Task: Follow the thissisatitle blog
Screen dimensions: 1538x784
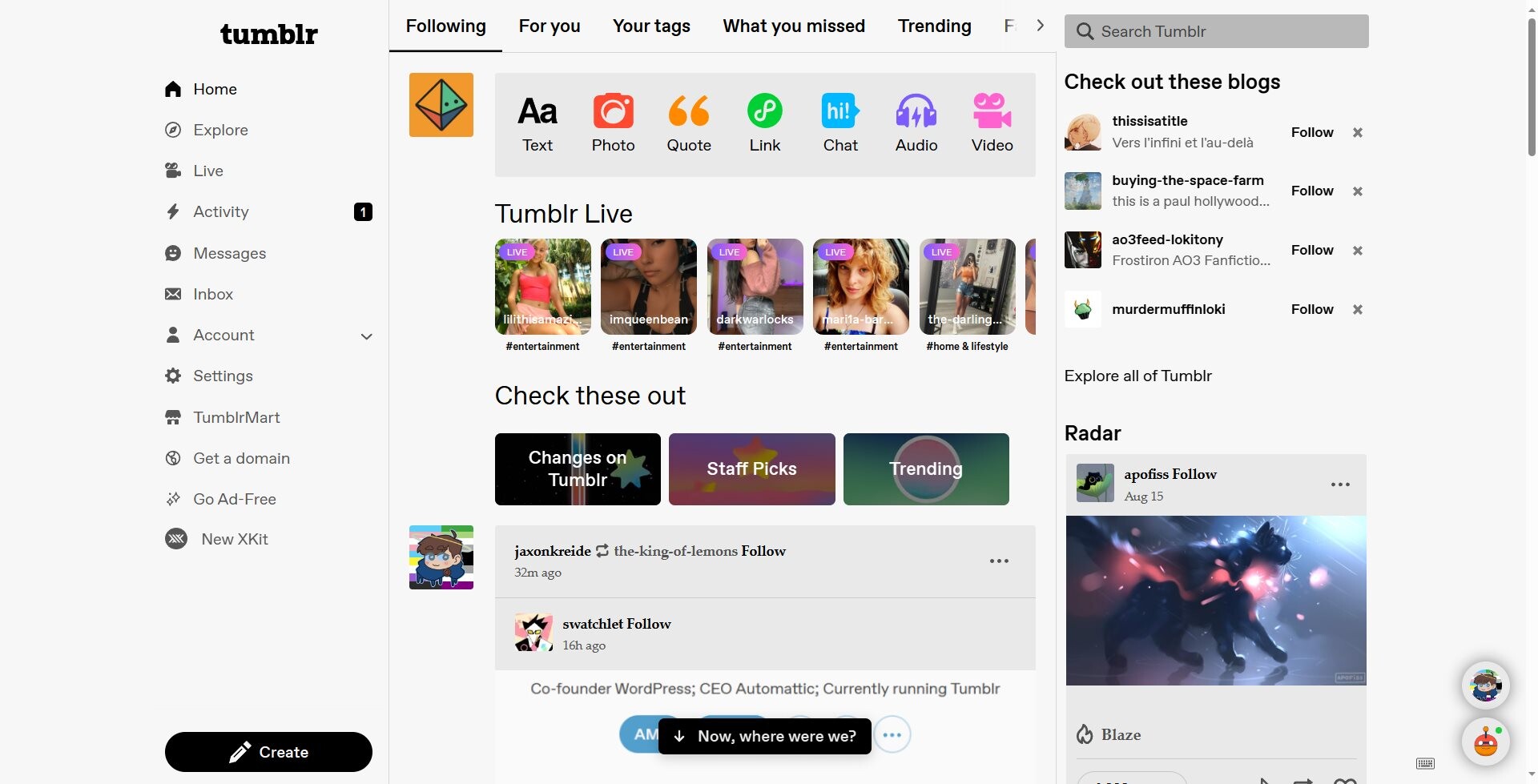Action: coord(1311,132)
